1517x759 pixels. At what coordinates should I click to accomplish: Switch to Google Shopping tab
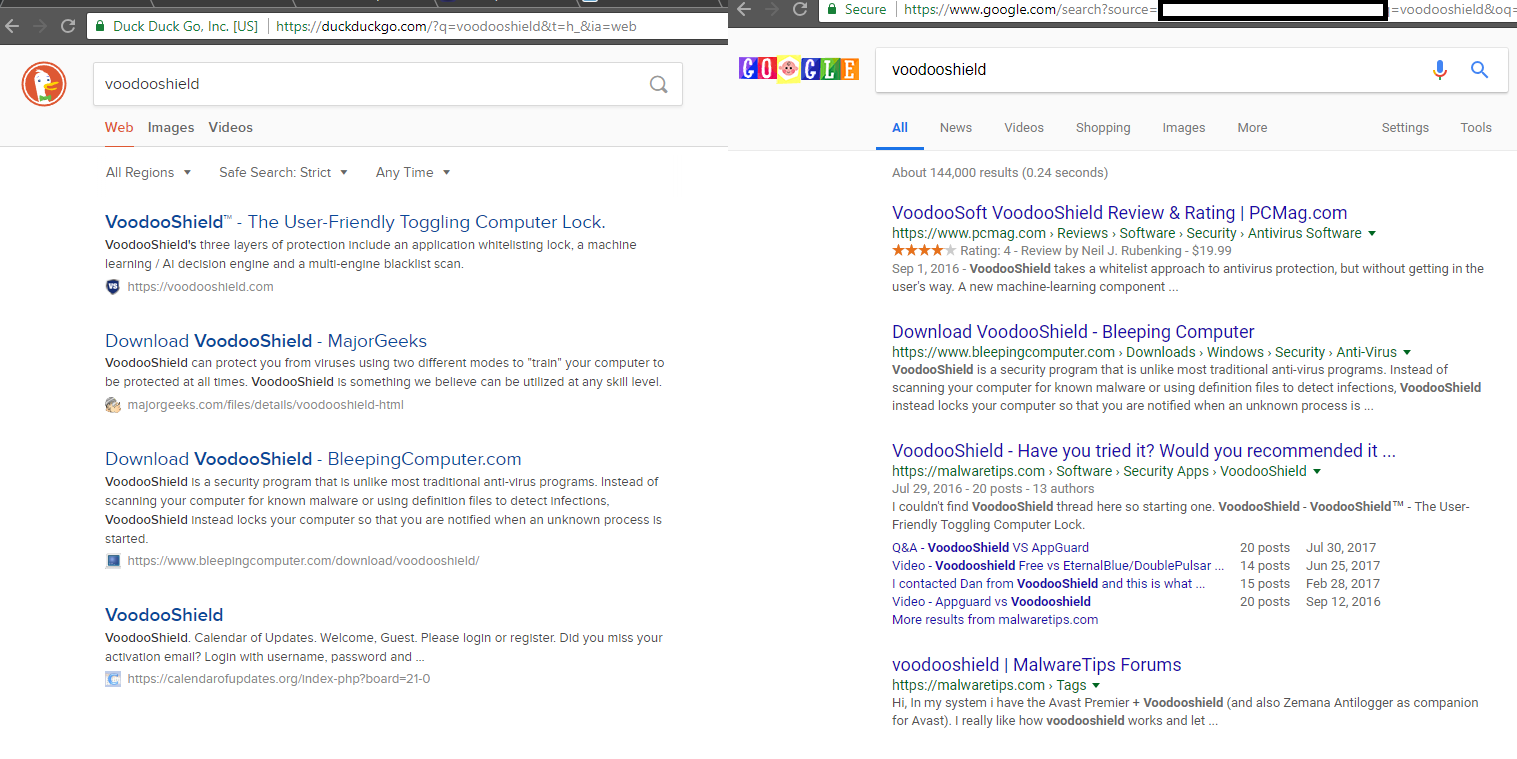[x=1103, y=127]
